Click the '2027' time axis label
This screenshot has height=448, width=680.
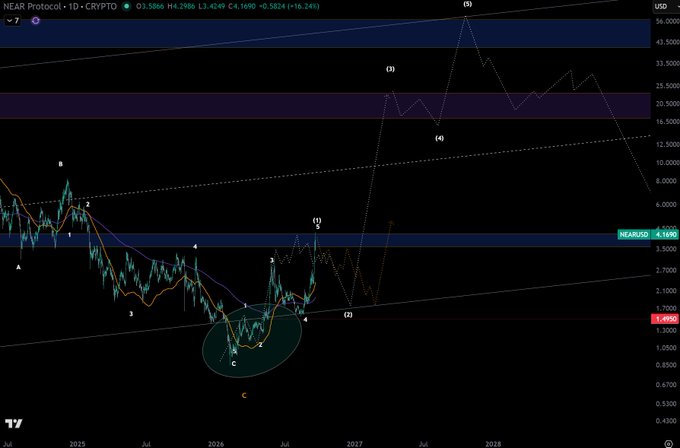(354, 444)
